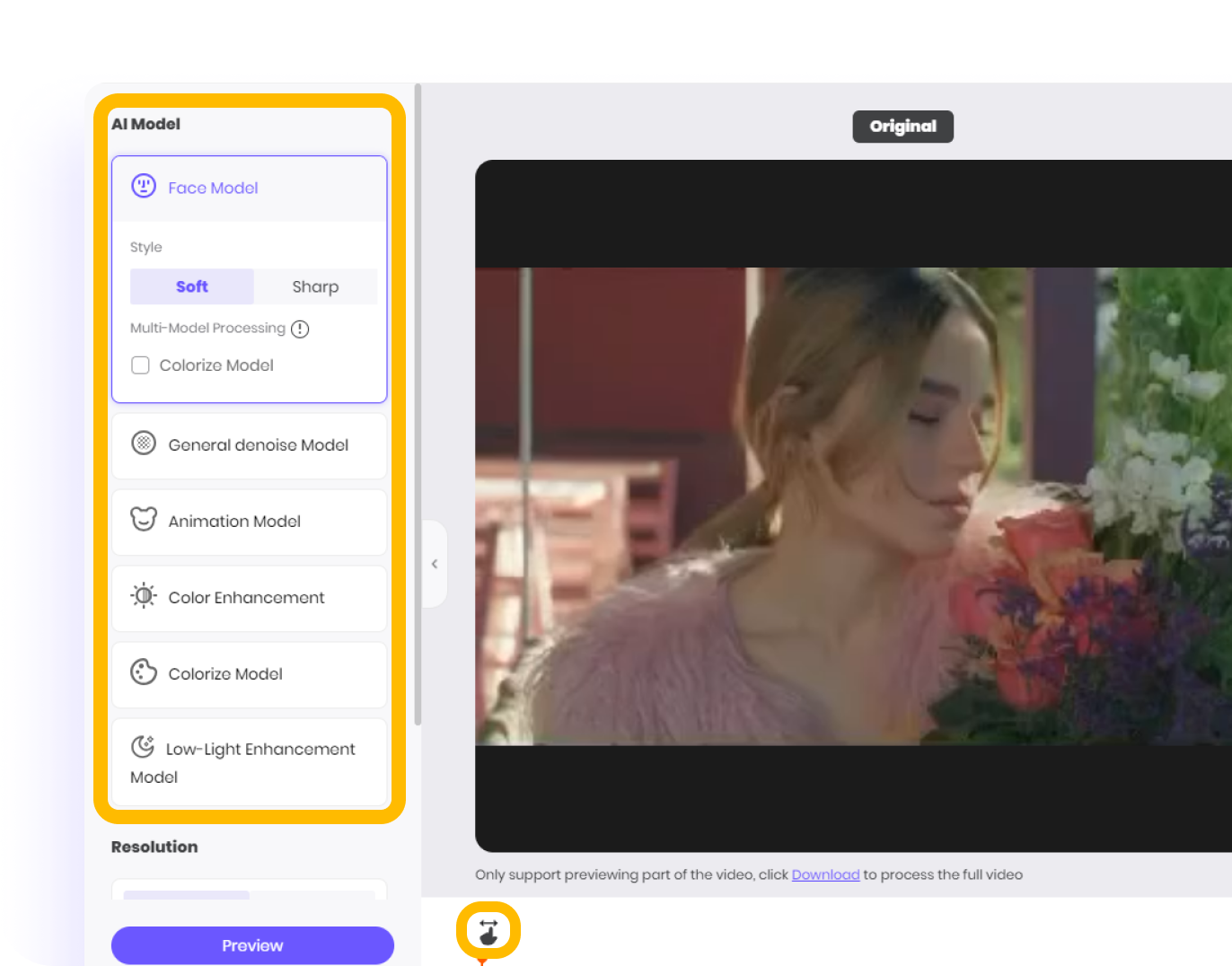The image size is (1232, 966).
Task: Switch the style to Sharp
Action: (315, 286)
